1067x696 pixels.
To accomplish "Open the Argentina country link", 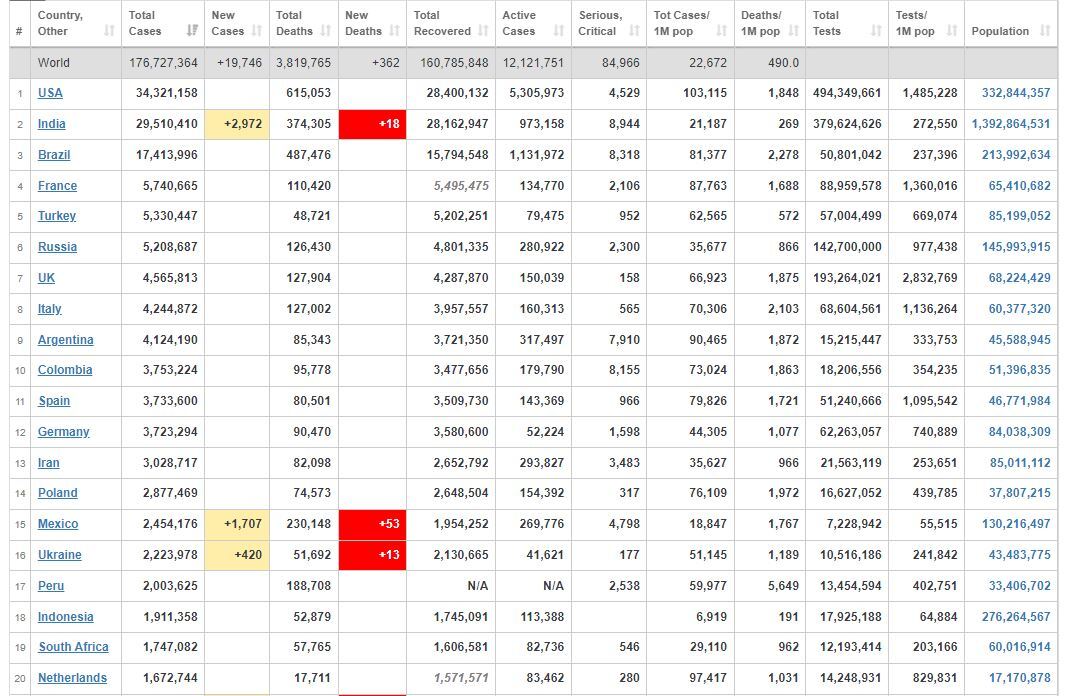I will coord(66,339).
